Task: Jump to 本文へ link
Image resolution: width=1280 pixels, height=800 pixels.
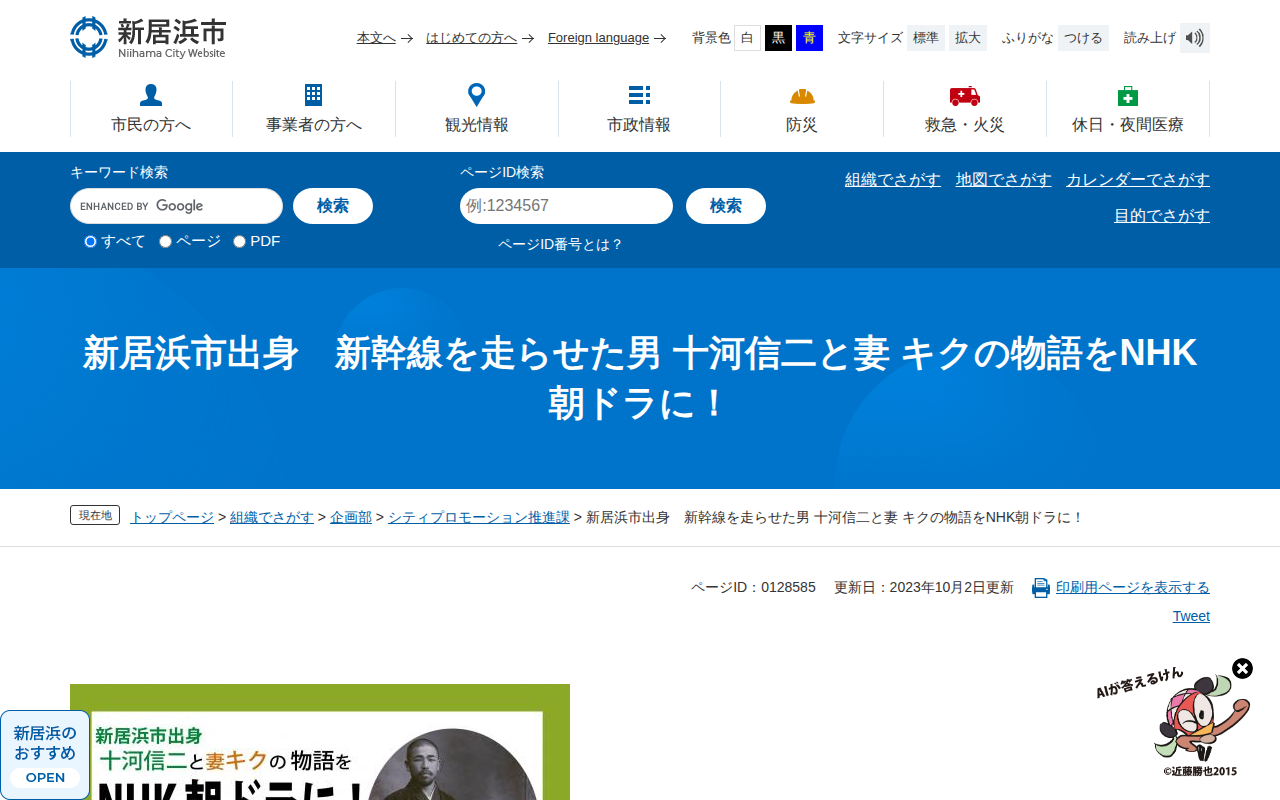Action: (377, 38)
